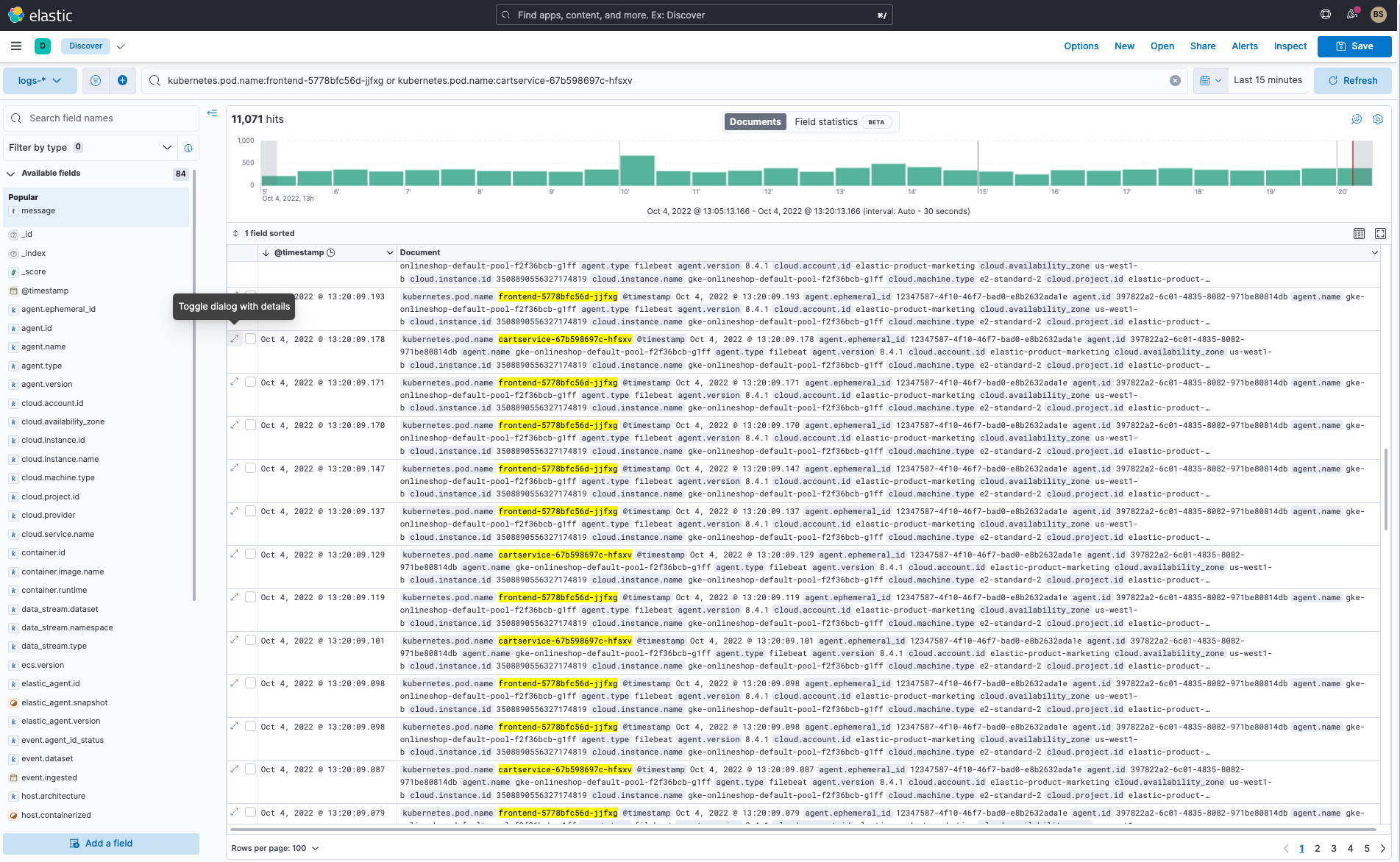
Task: Click the search field names input
Action: (x=102, y=118)
